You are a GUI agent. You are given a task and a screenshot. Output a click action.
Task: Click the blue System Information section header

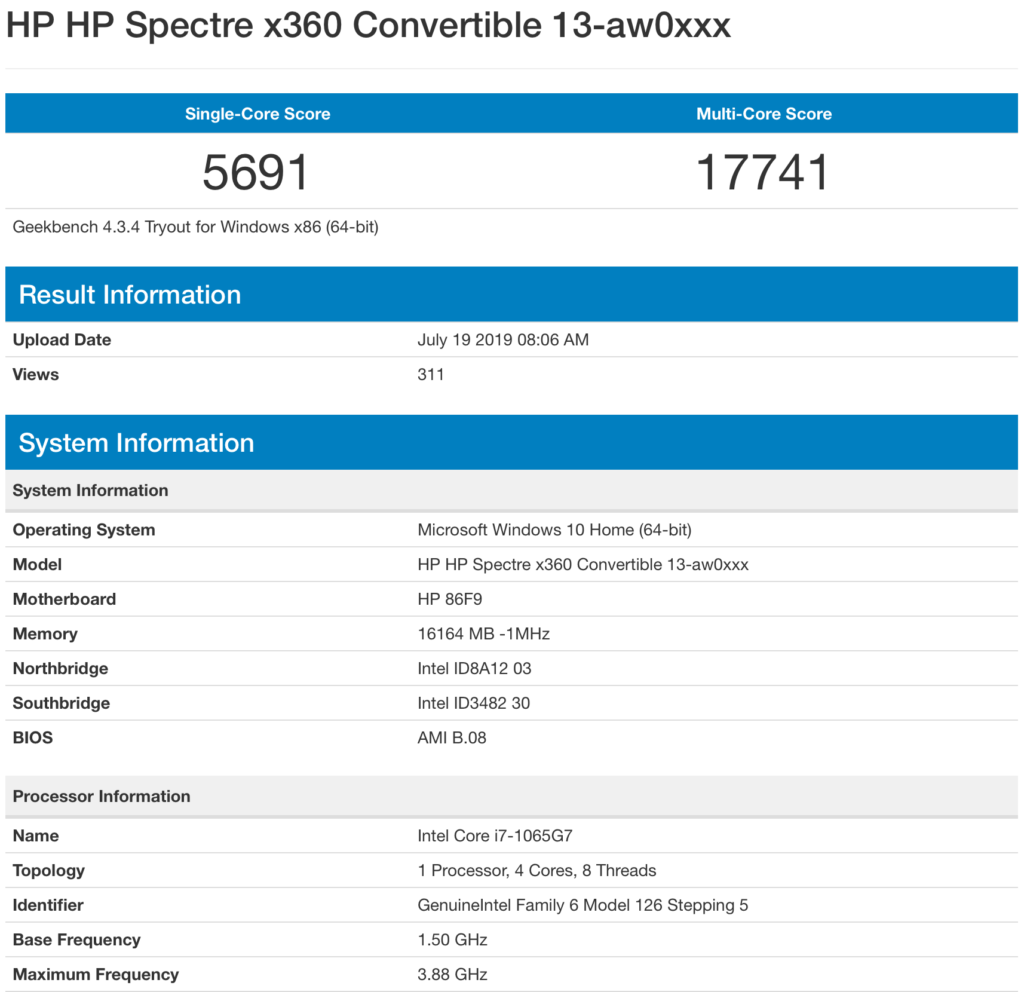pyautogui.click(x=136, y=443)
